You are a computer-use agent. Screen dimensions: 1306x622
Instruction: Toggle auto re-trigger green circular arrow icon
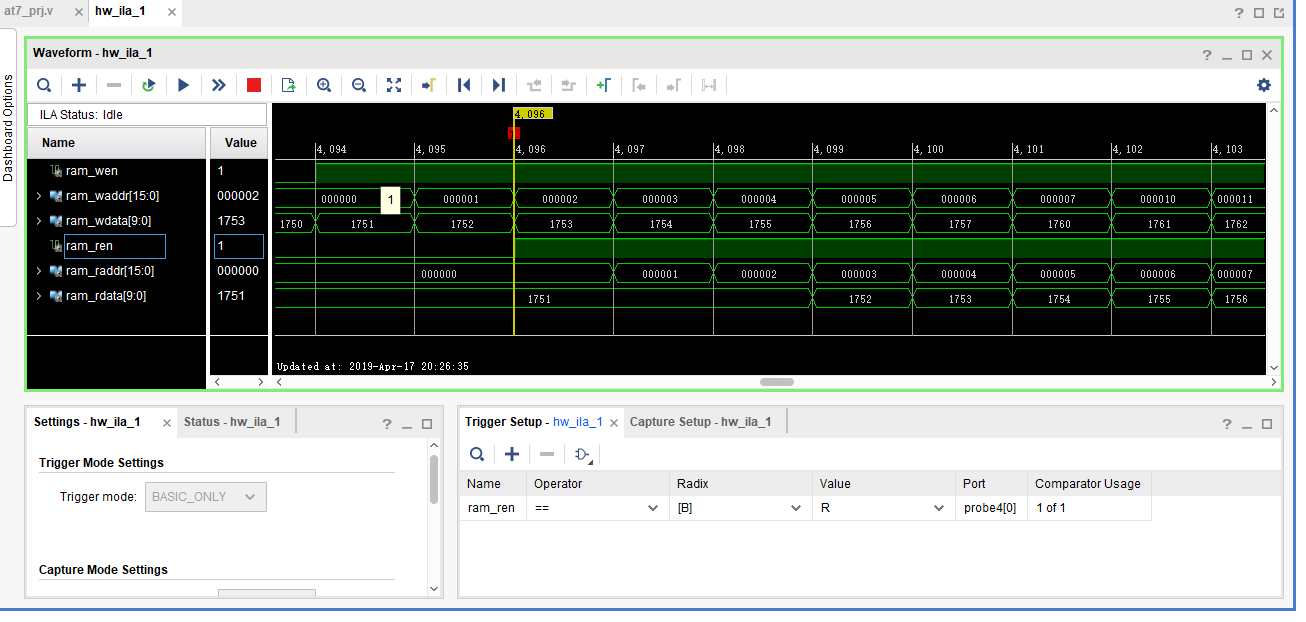(x=149, y=85)
